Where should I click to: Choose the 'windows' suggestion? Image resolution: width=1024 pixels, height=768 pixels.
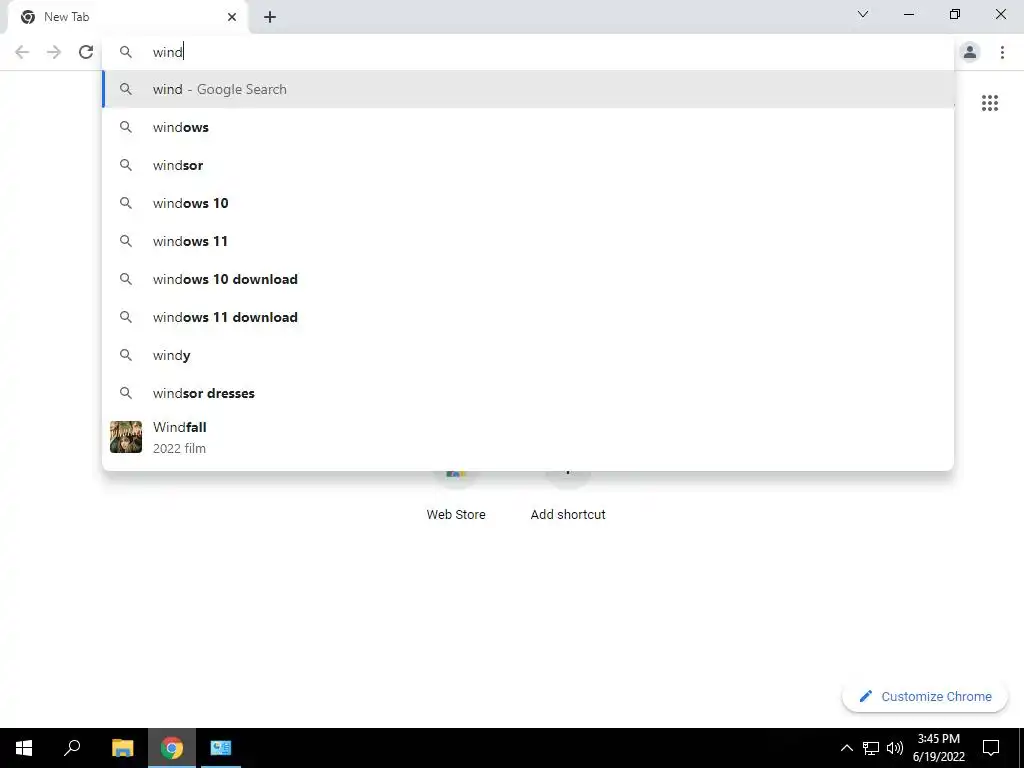(528, 127)
